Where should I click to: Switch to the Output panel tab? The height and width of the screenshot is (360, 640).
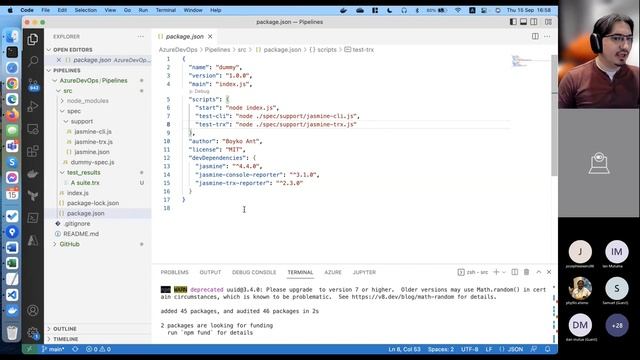click(210, 272)
